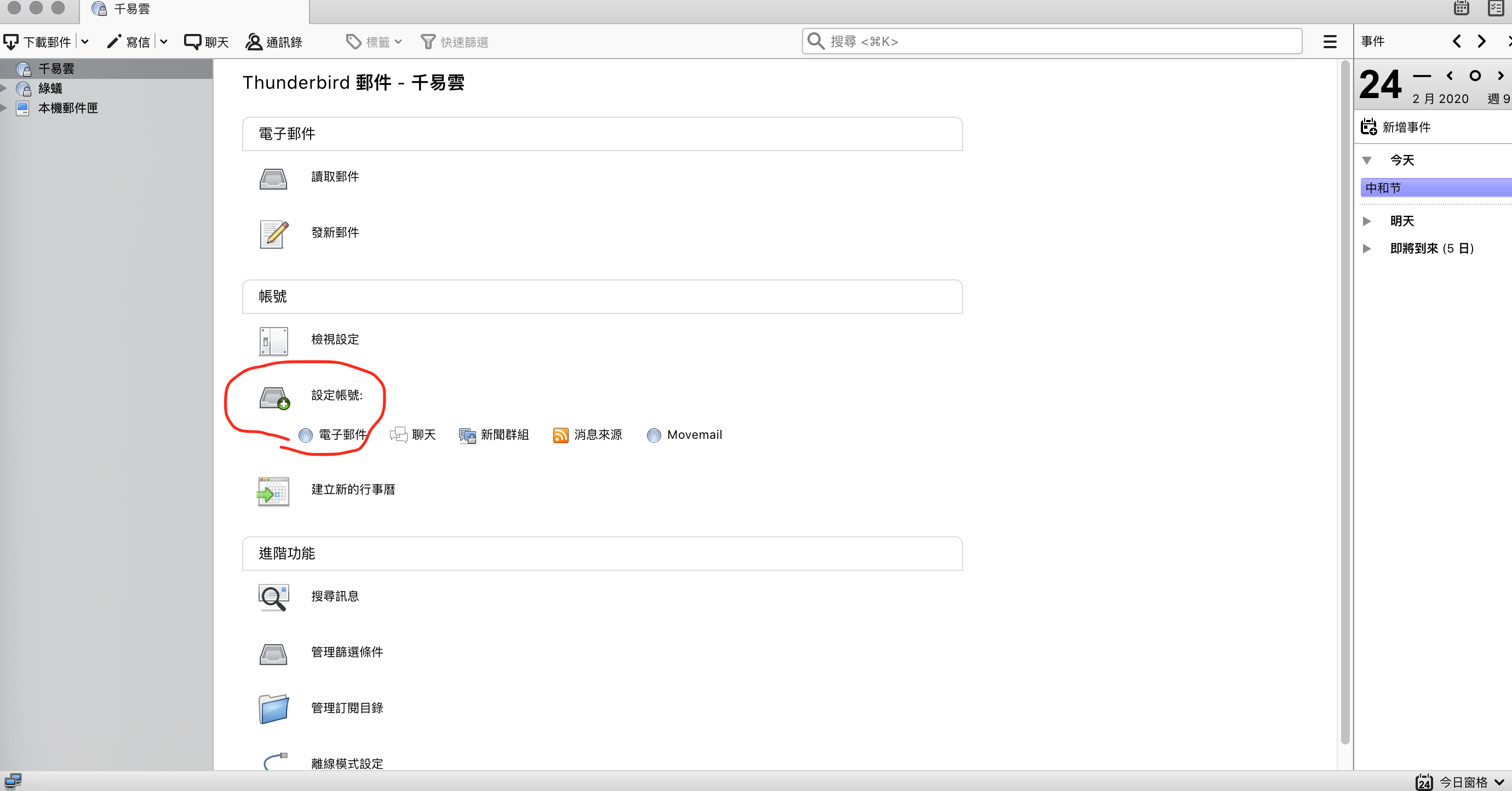Open the 檢視設定 link
This screenshot has width=1512, height=791.
[x=335, y=339]
